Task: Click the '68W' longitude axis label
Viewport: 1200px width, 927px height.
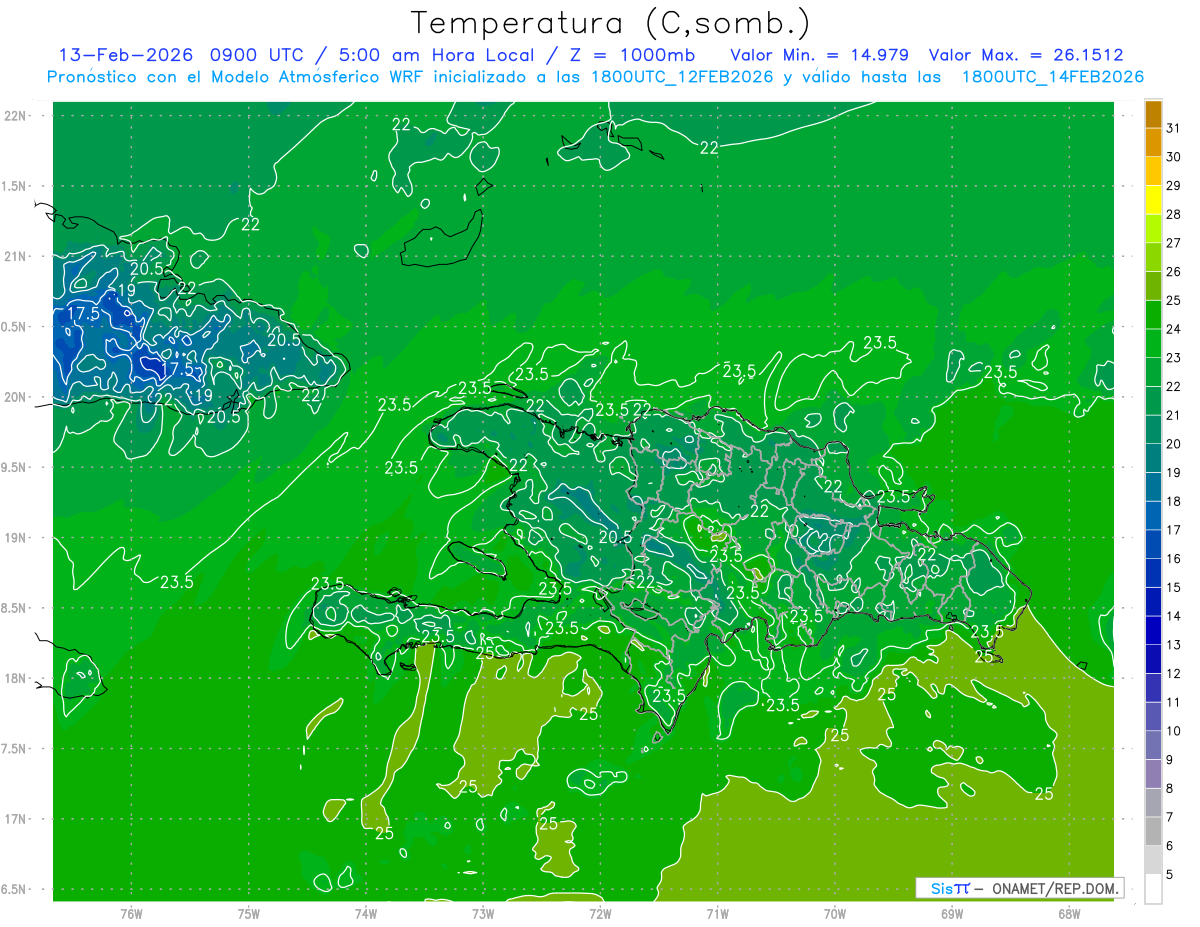Action: pos(1069,914)
